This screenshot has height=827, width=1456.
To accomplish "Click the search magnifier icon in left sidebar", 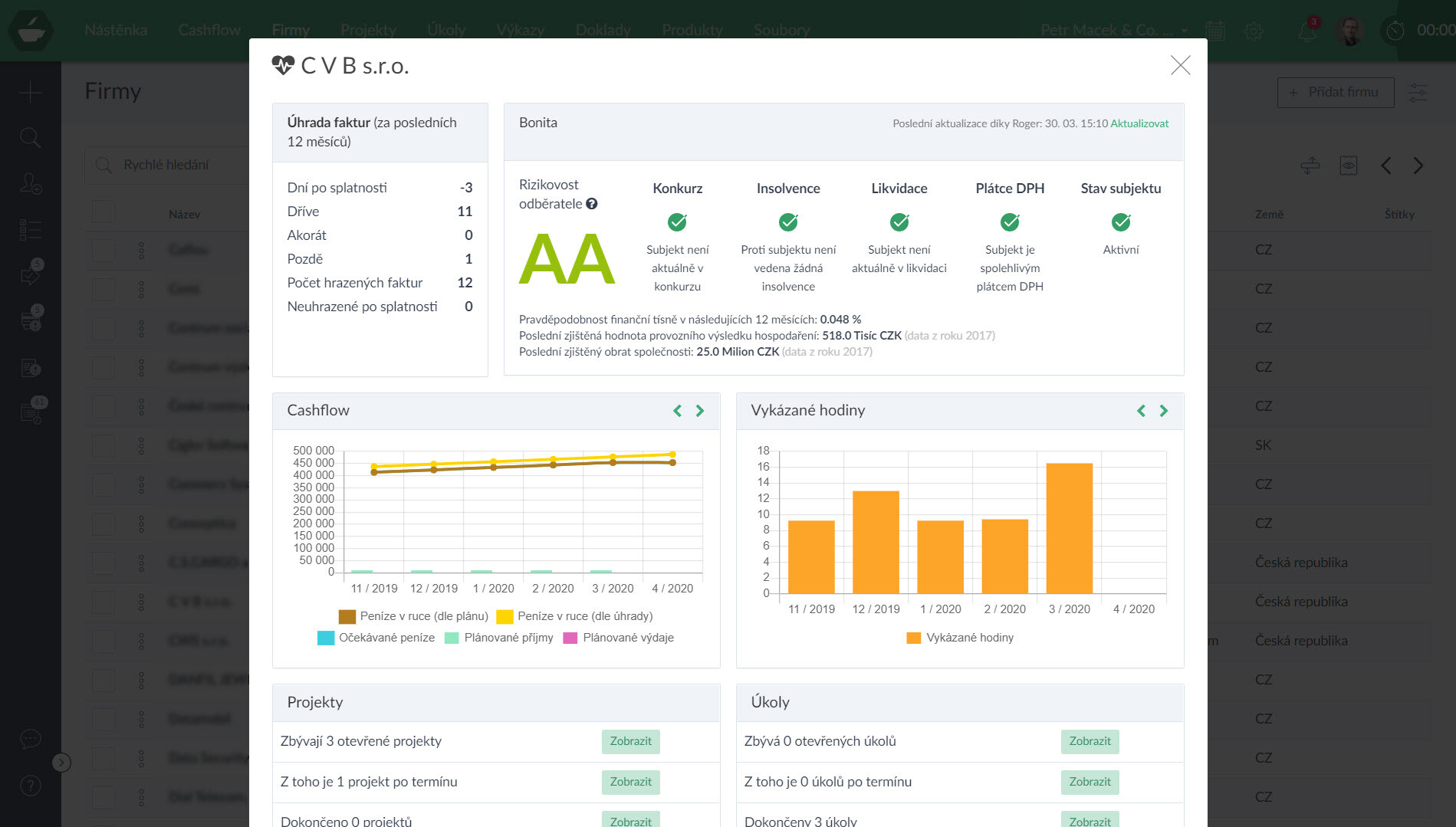I will [x=30, y=138].
